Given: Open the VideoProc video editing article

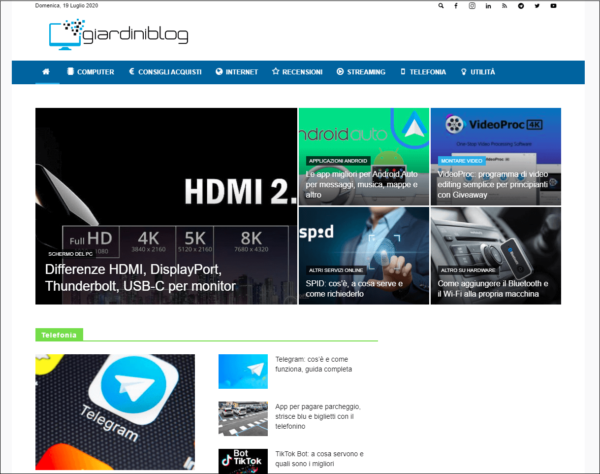Looking at the screenshot, I should pyautogui.click(x=493, y=184).
